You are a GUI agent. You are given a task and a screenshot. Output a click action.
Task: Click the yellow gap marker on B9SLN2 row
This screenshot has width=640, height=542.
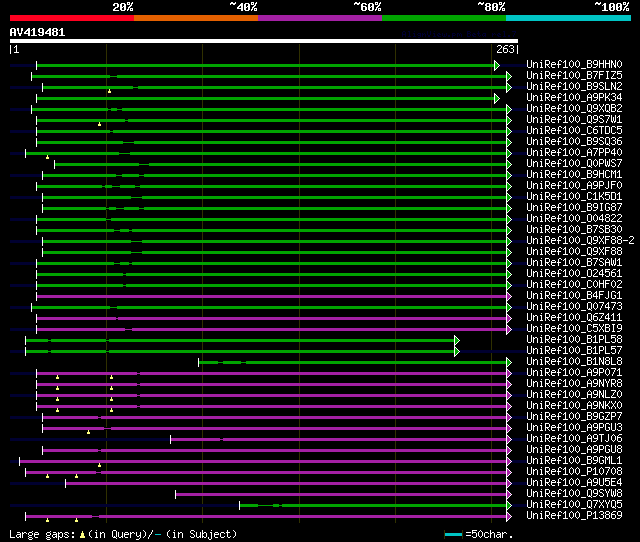coord(110,90)
